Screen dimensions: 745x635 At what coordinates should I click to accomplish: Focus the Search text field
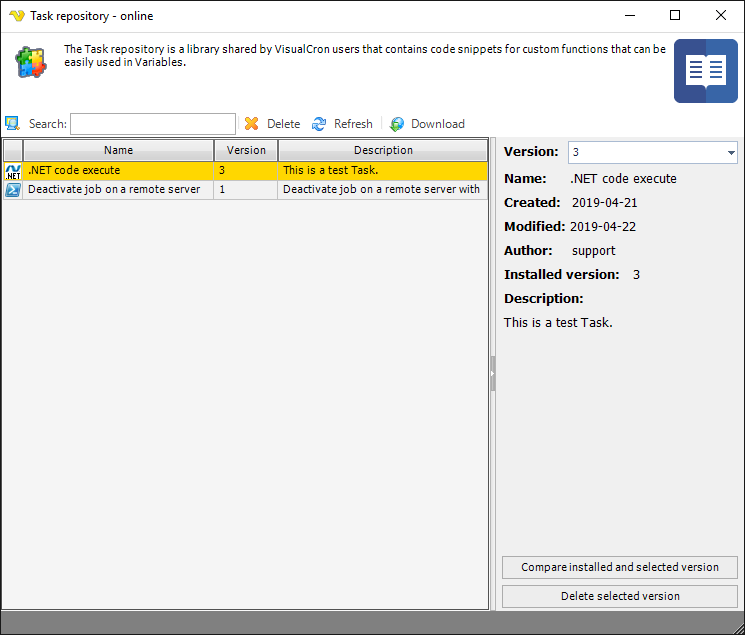pos(152,124)
